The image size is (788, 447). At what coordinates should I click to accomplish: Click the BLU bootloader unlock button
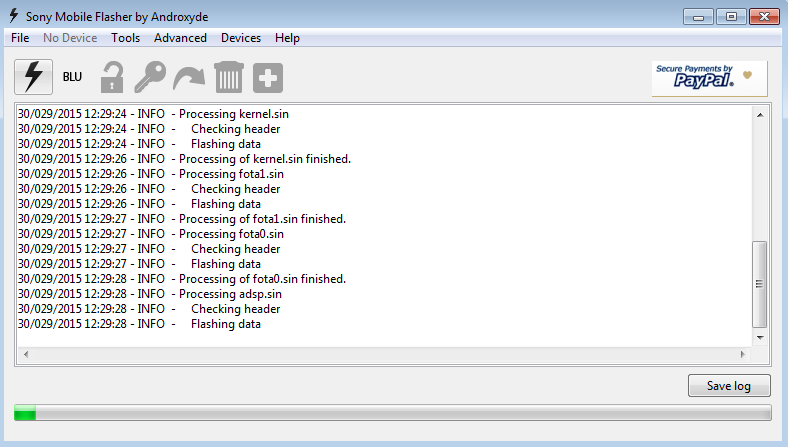(72, 77)
